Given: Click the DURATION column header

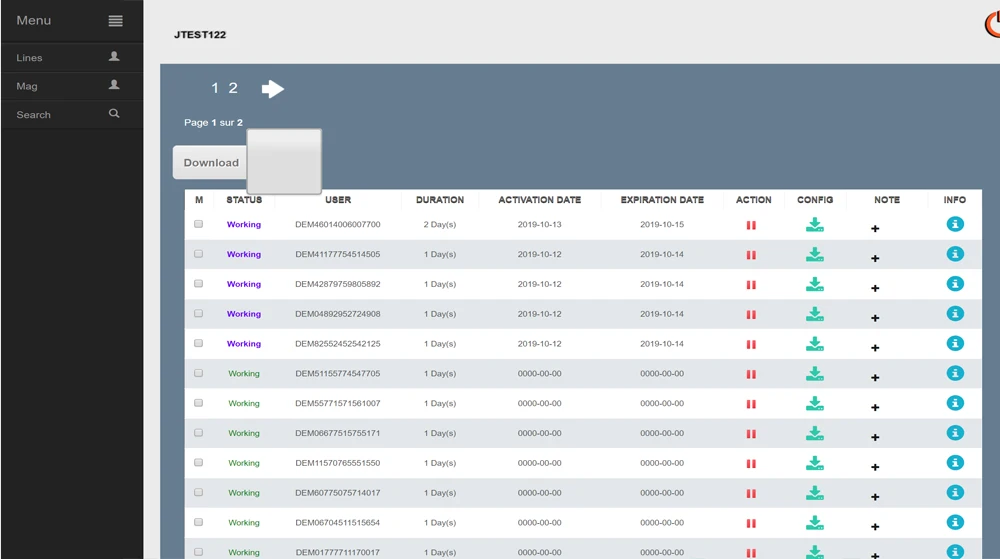Looking at the screenshot, I should coord(440,200).
